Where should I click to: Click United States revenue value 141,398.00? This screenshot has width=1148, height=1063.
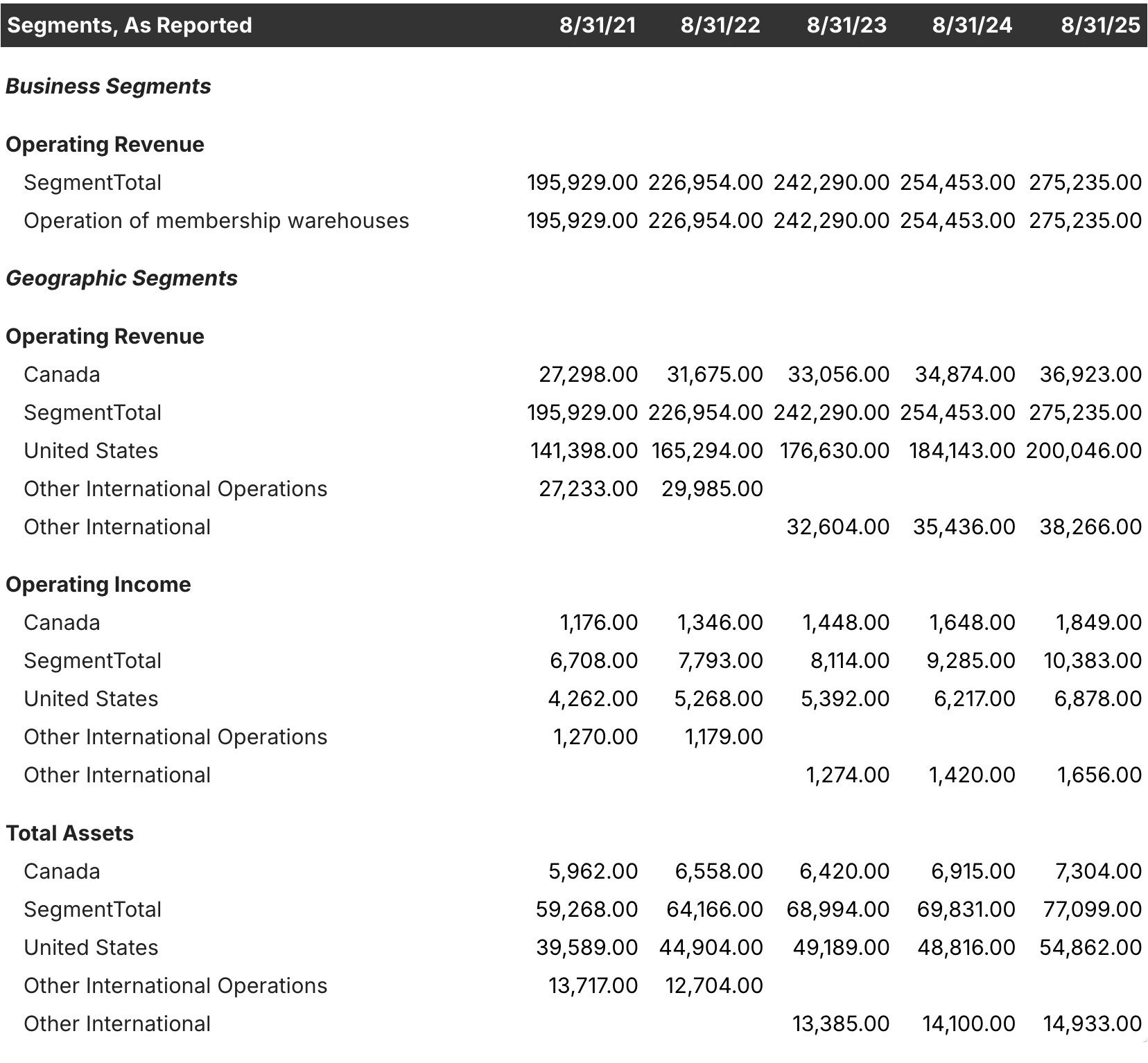tap(584, 451)
